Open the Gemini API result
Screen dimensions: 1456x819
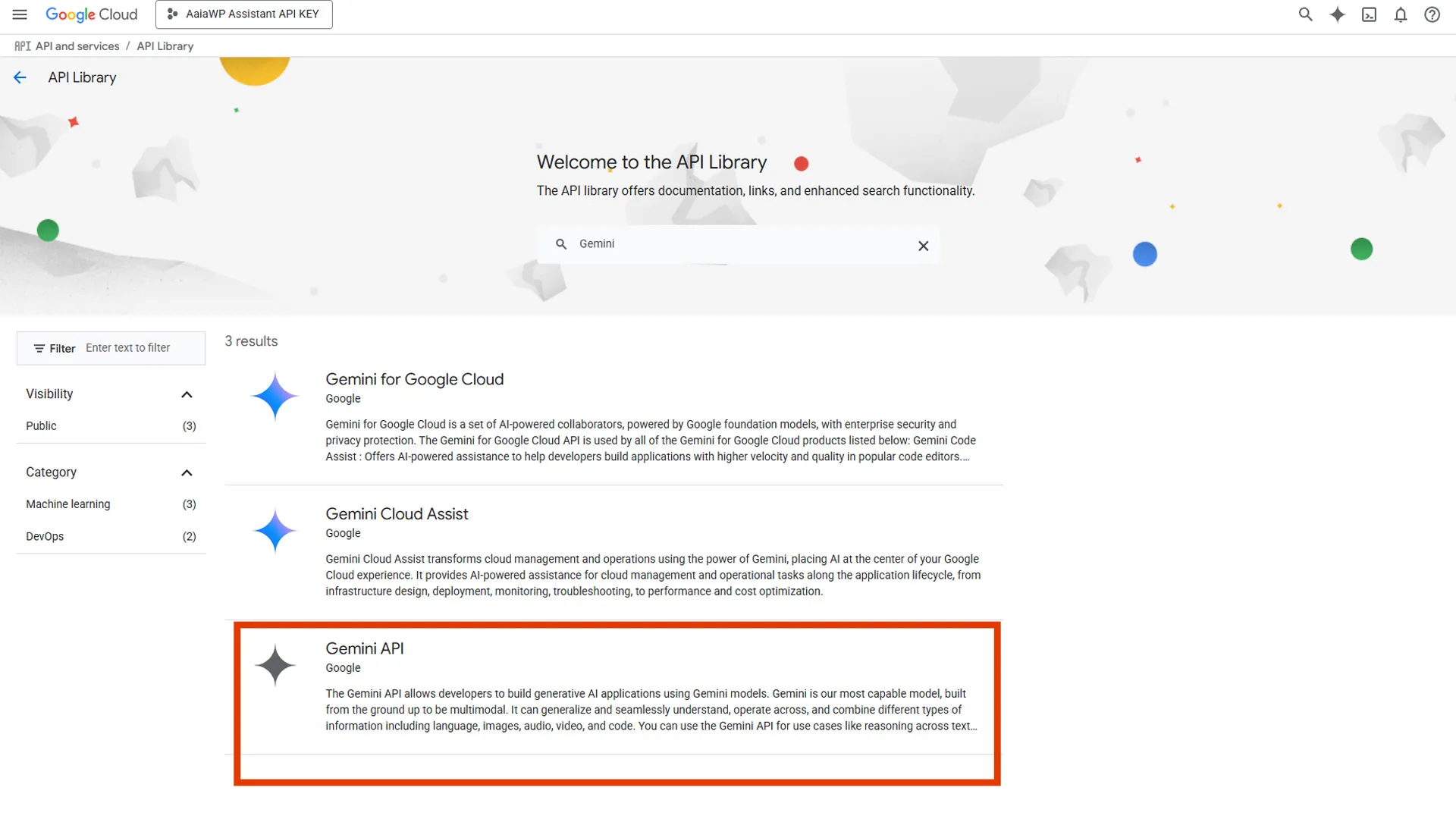point(365,649)
